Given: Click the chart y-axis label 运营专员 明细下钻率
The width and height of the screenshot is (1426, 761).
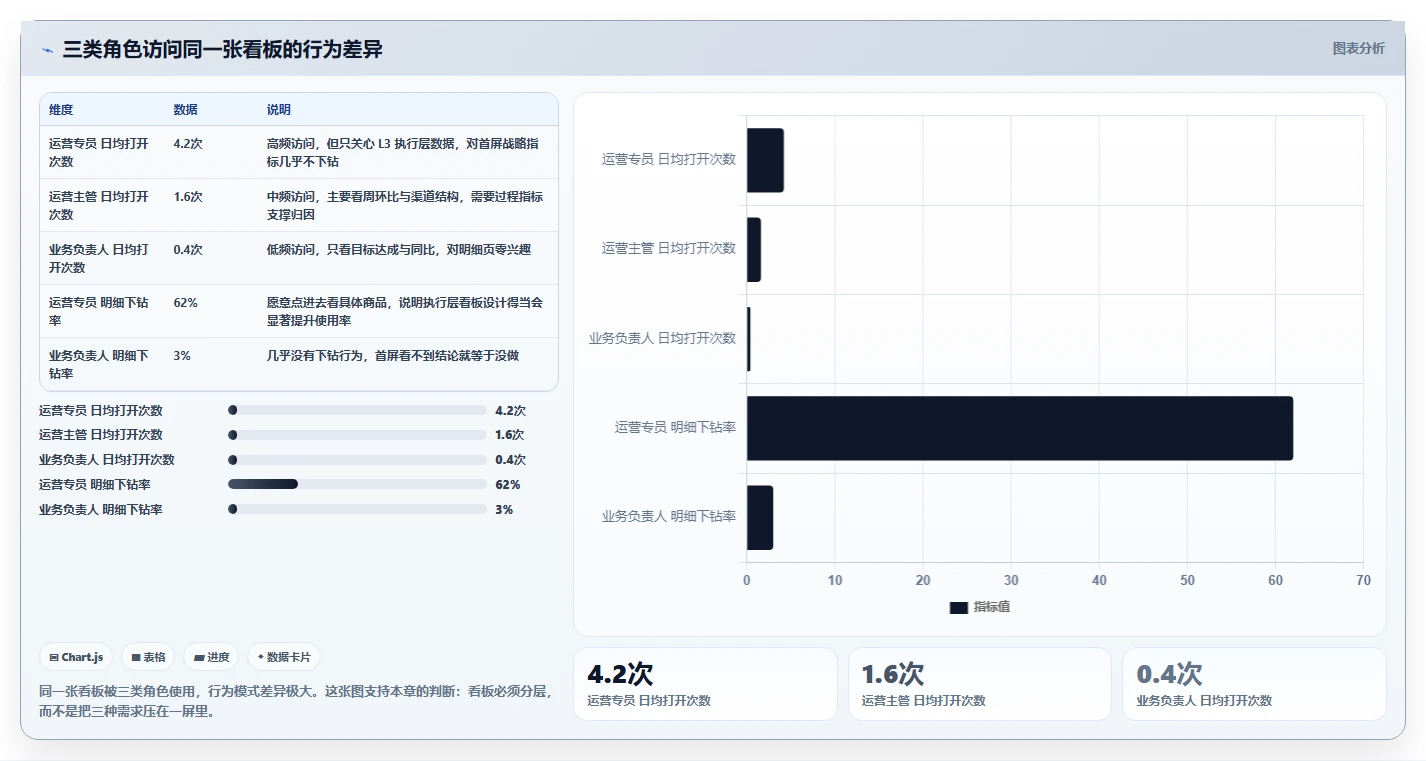Looking at the screenshot, I should (675, 427).
